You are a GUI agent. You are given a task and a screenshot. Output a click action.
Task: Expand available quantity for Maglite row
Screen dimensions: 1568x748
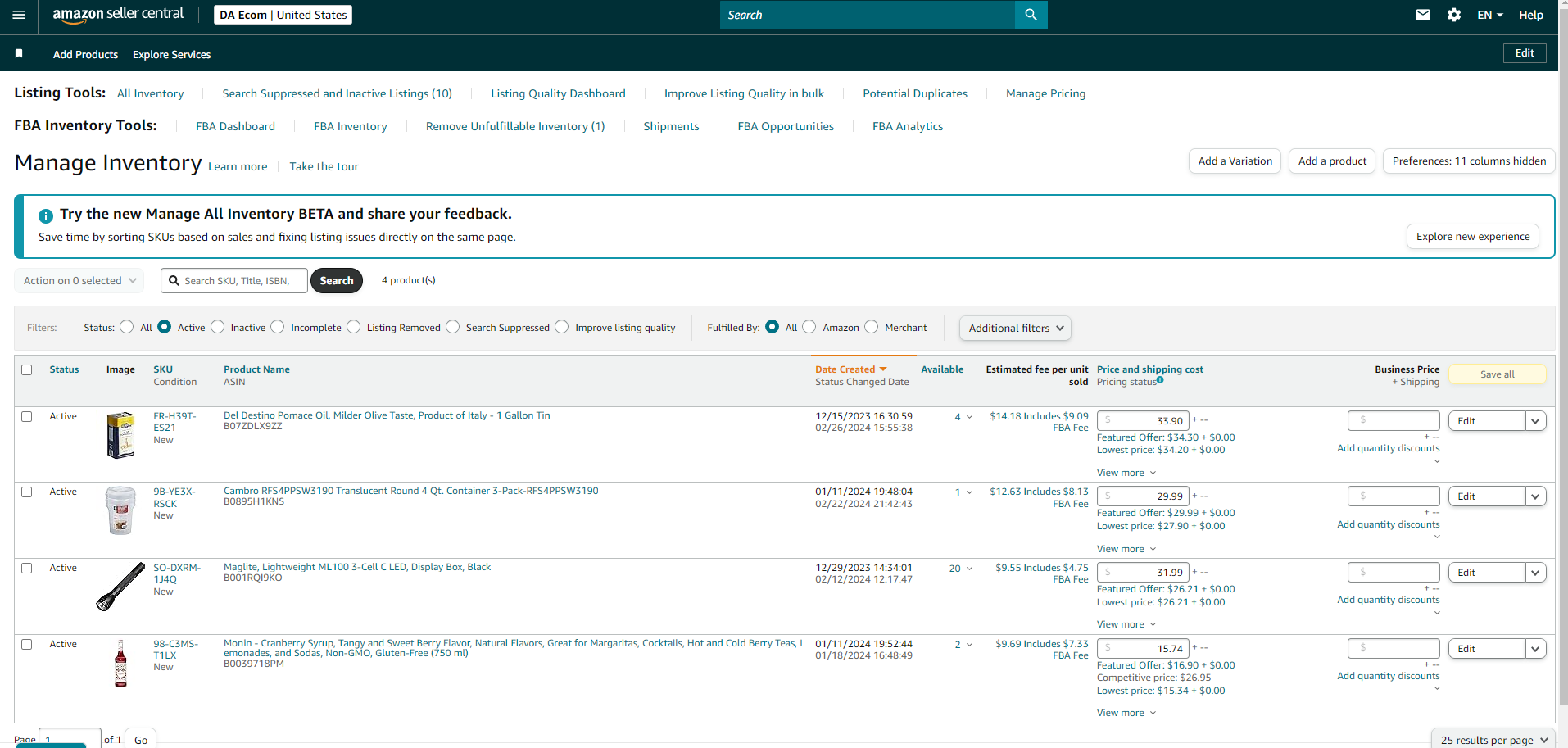969,569
